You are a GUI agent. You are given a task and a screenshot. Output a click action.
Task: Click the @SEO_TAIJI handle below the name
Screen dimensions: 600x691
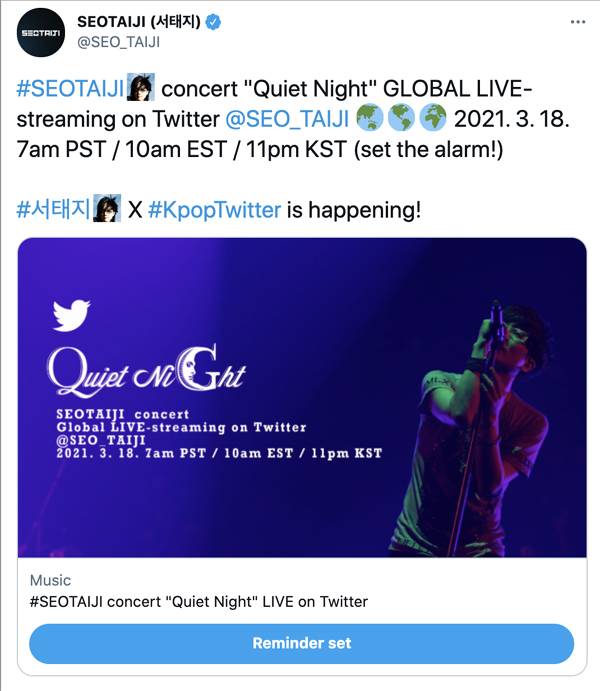(119, 42)
